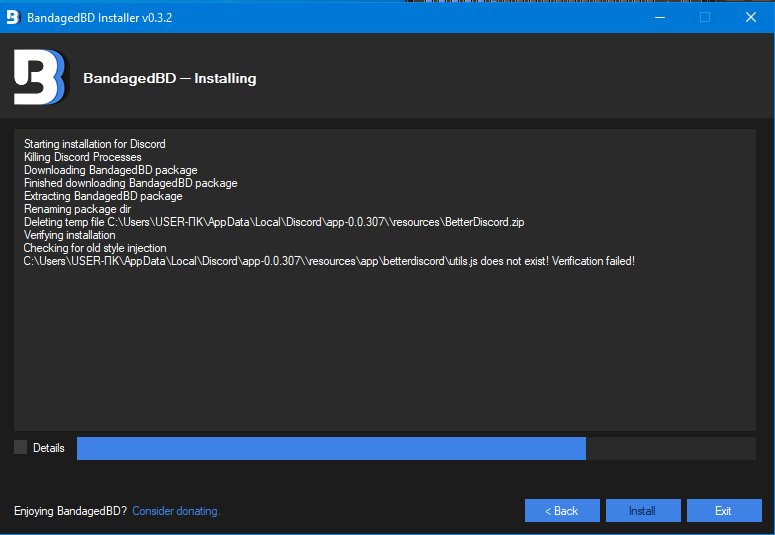This screenshot has width=775, height=535.
Task: Select the 'Finished downloading BandagedBD package' line
Action: click(130, 183)
